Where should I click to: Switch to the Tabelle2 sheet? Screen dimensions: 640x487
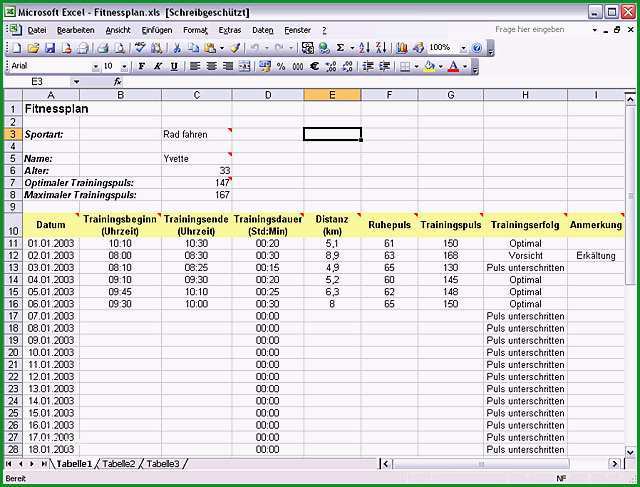pyautogui.click(x=118, y=464)
